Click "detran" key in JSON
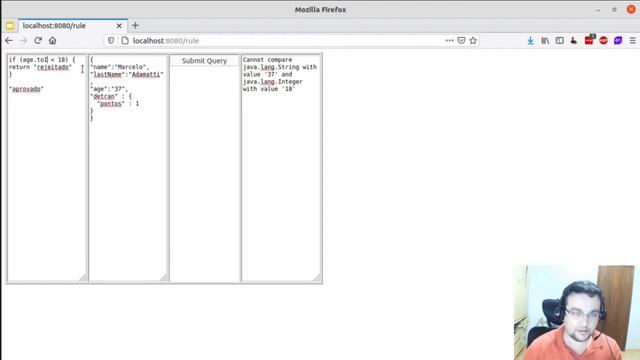Image resolution: width=640 pixels, height=360 pixels. click(x=104, y=96)
